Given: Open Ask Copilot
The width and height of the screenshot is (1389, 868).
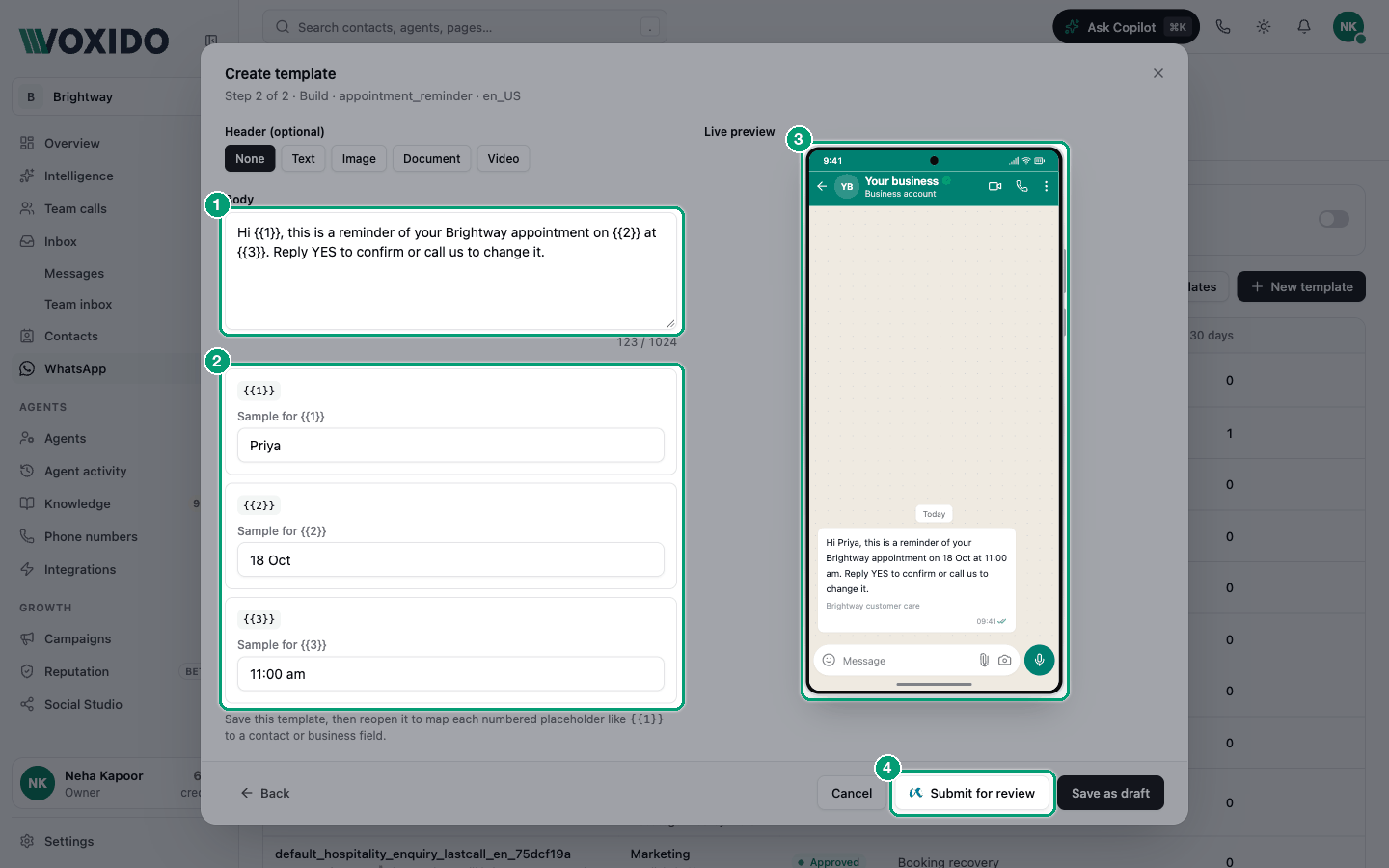Looking at the screenshot, I should click(x=1126, y=27).
